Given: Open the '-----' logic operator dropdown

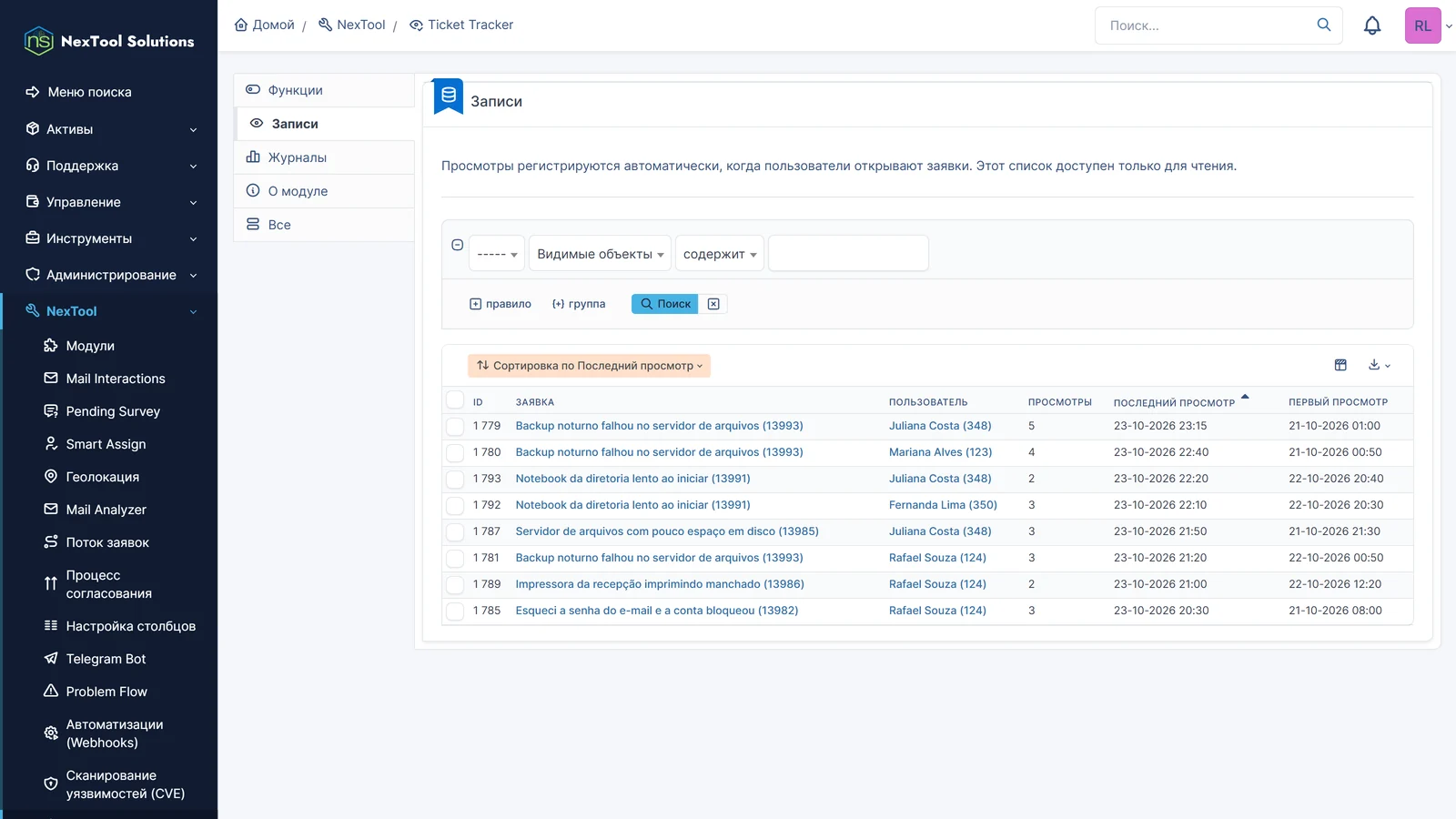Looking at the screenshot, I should pyautogui.click(x=497, y=254).
